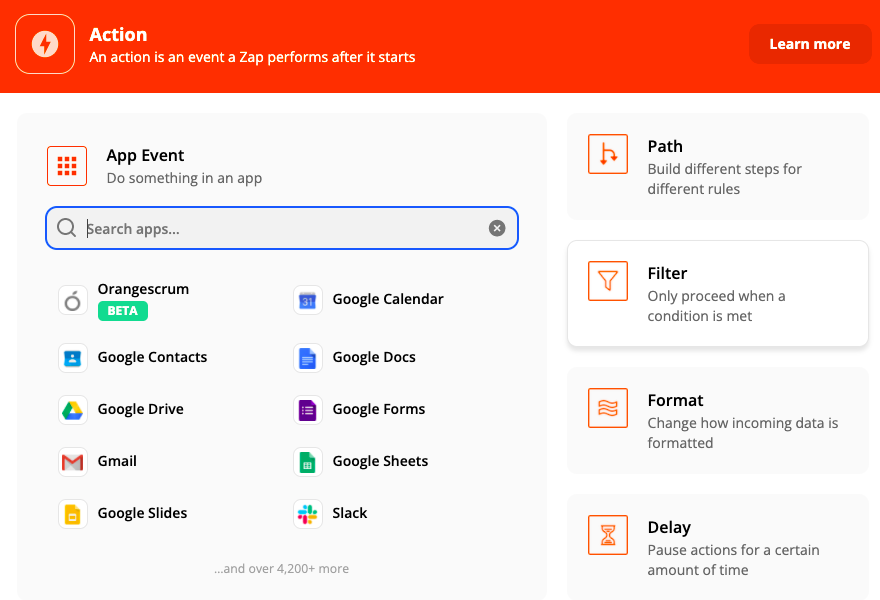Focus the Search apps input field
The image size is (880, 600).
pyautogui.click(x=282, y=228)
